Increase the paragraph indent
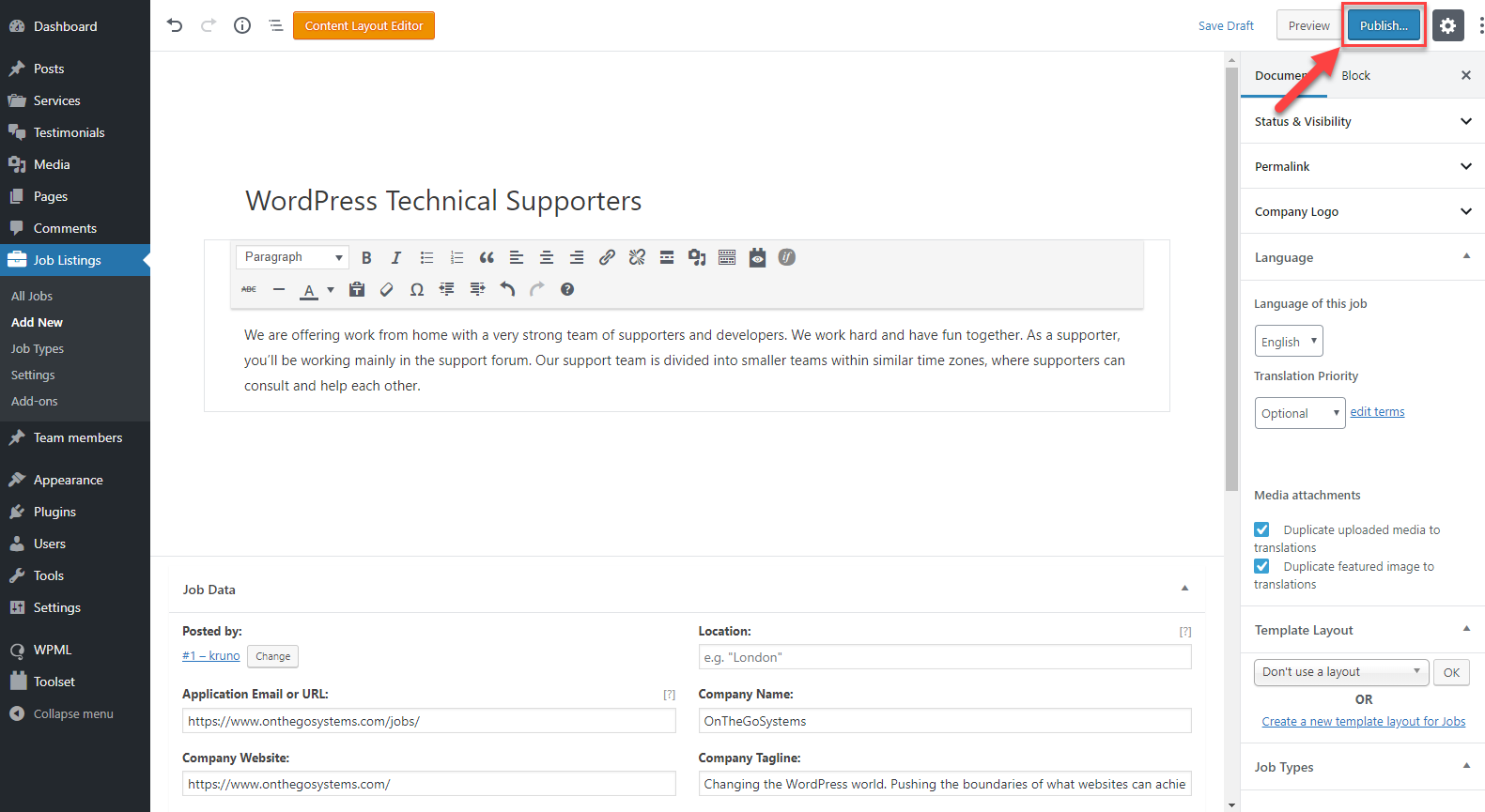The width and height of the screenshot is (1485, 812). [x=477, y=289]
